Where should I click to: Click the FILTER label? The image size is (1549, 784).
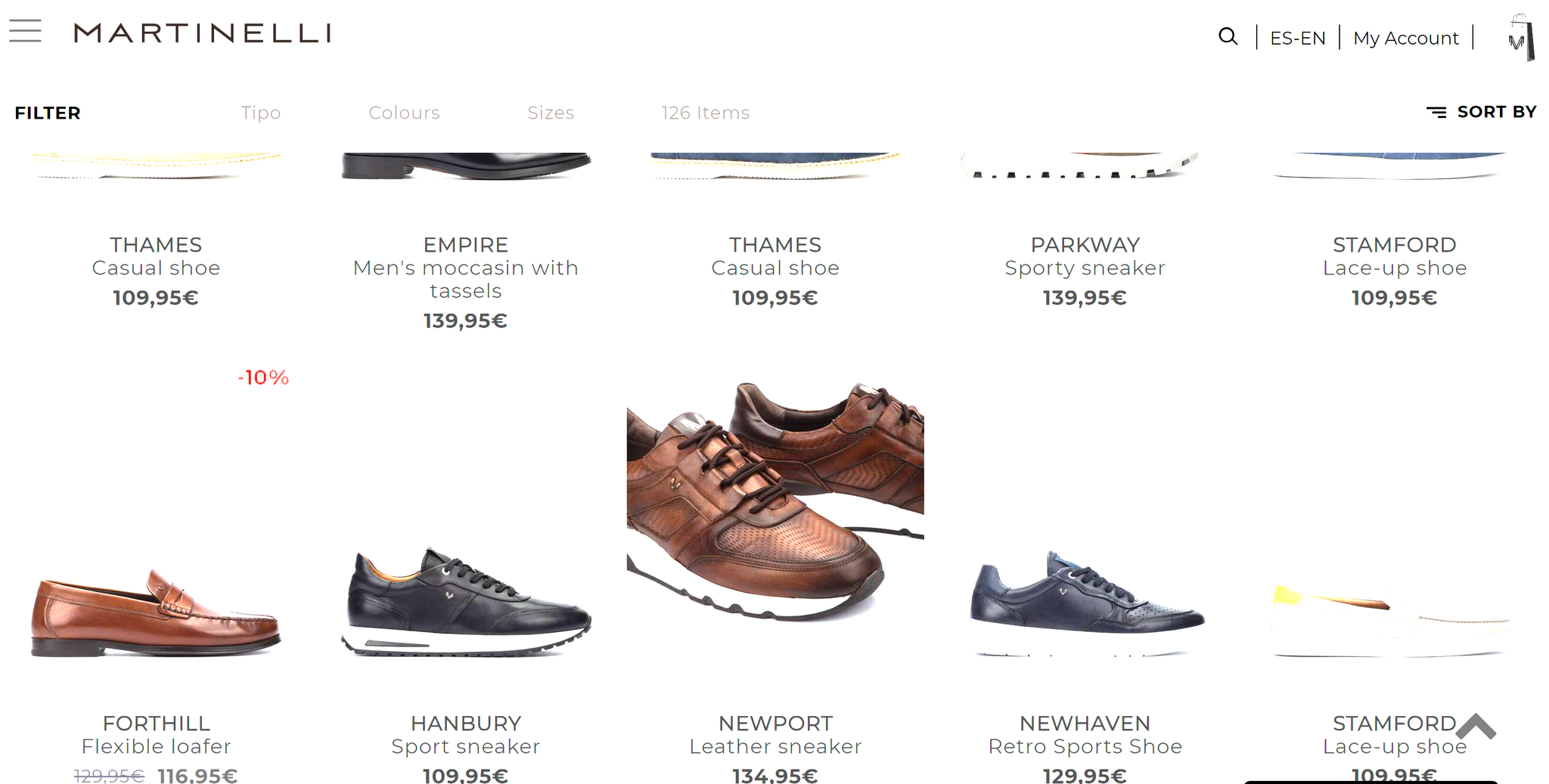[48, 113]
